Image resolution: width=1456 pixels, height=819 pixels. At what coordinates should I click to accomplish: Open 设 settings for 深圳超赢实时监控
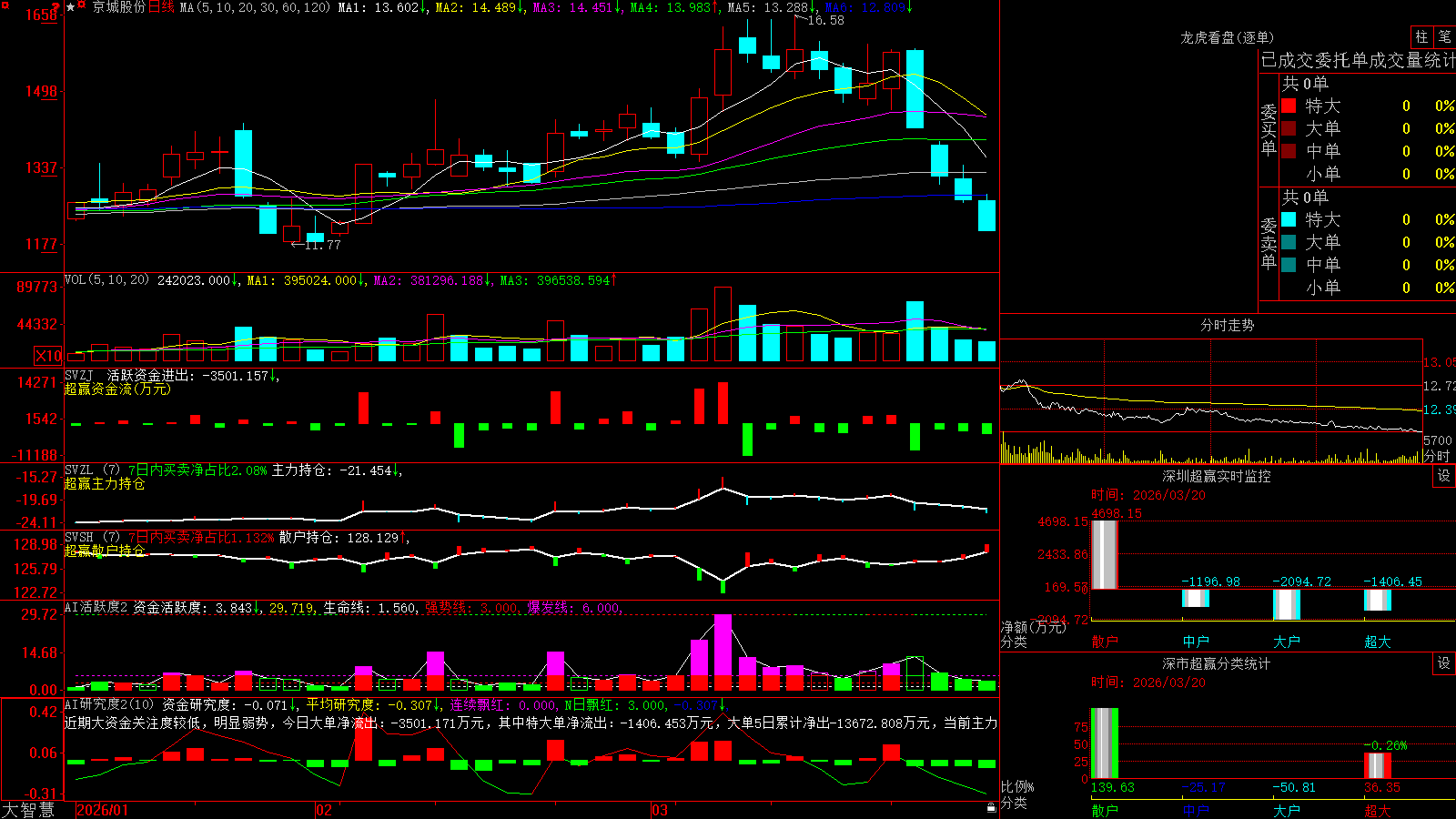tap(1444, 476)
